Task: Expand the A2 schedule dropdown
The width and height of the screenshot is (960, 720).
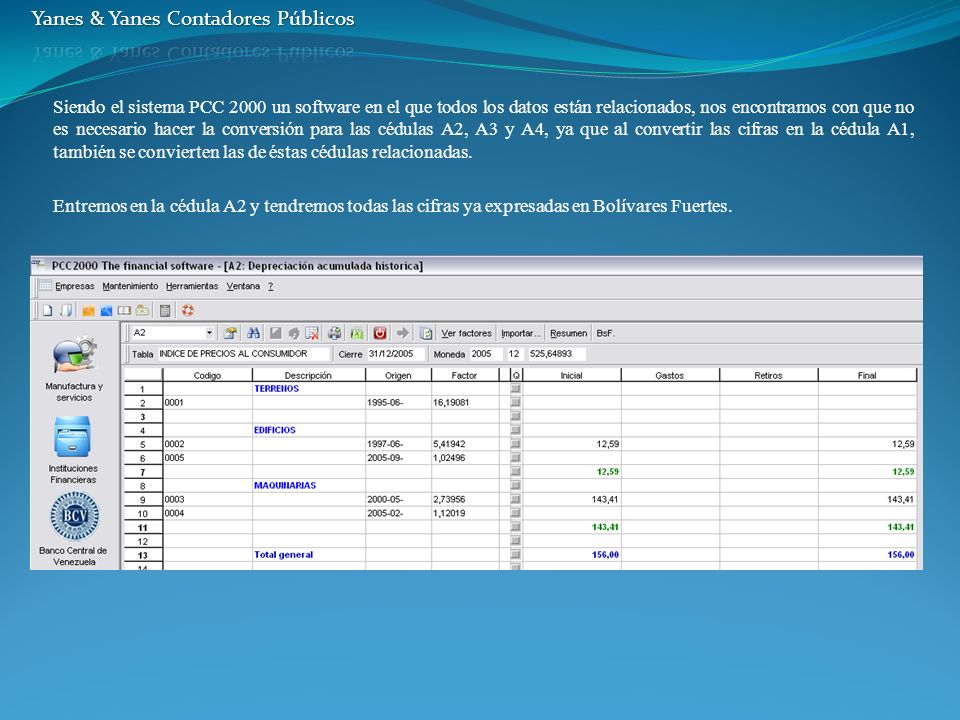Action: pos(209,333)
